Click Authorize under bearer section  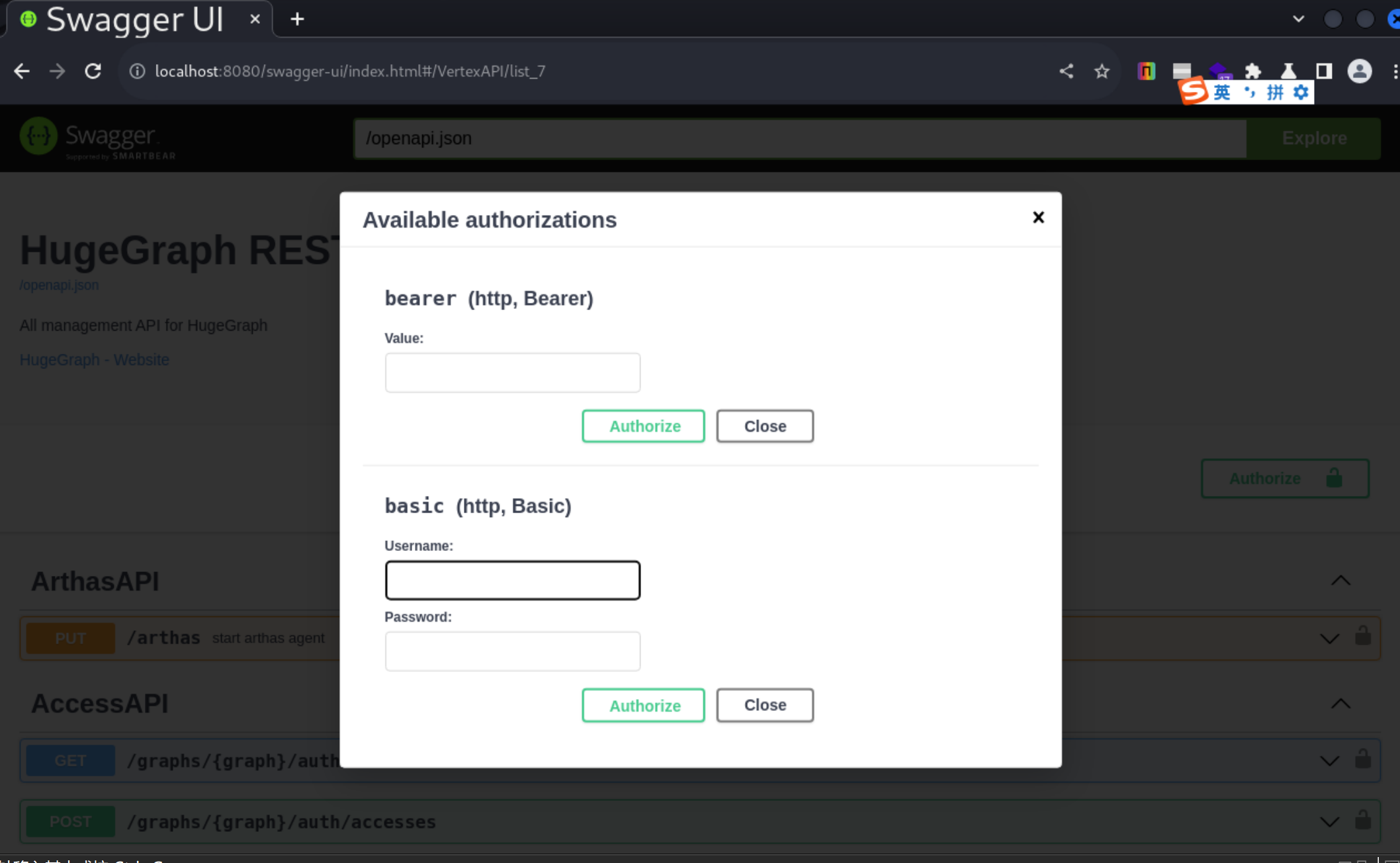643,426
